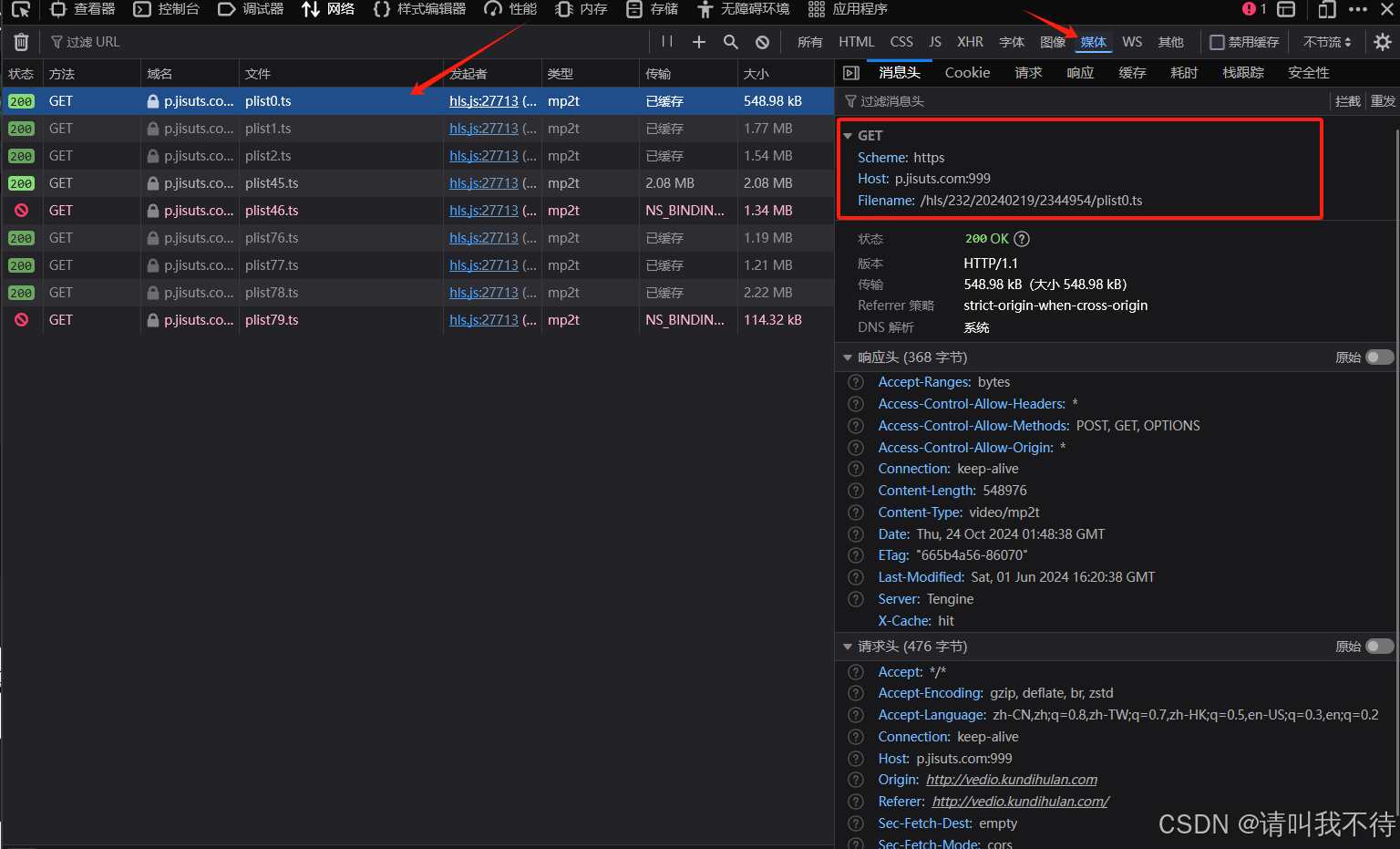Hide details pane with sidebar toggle icon

click(x=851, y=73)
